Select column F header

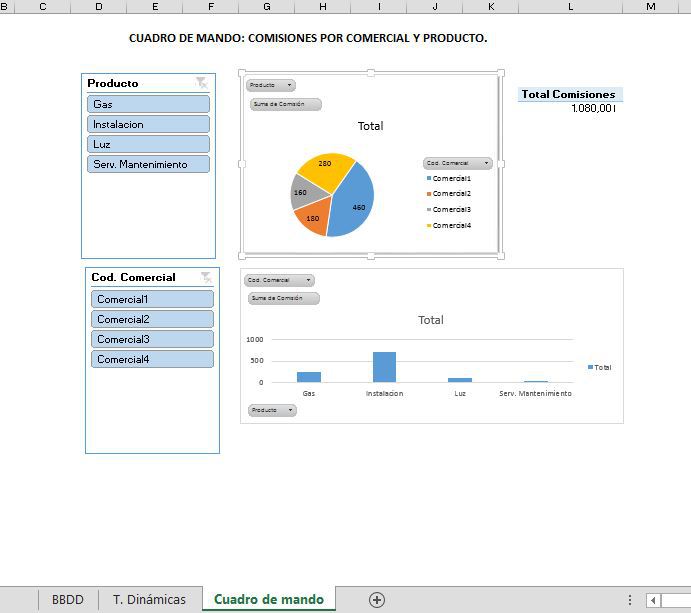point(211,7)
